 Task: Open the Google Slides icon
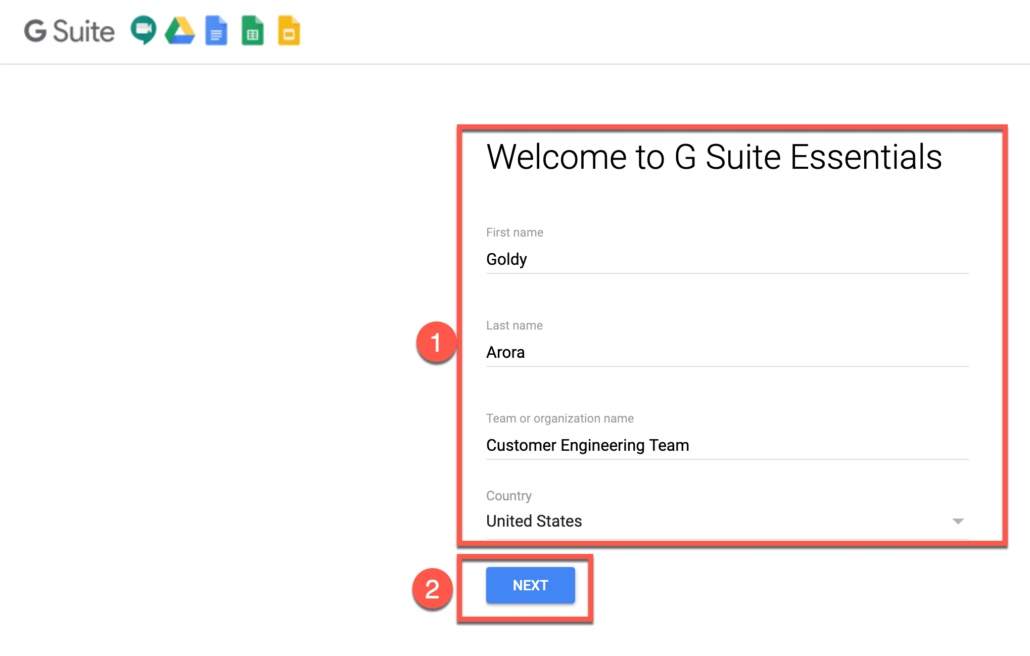click(x=289, y=31)
